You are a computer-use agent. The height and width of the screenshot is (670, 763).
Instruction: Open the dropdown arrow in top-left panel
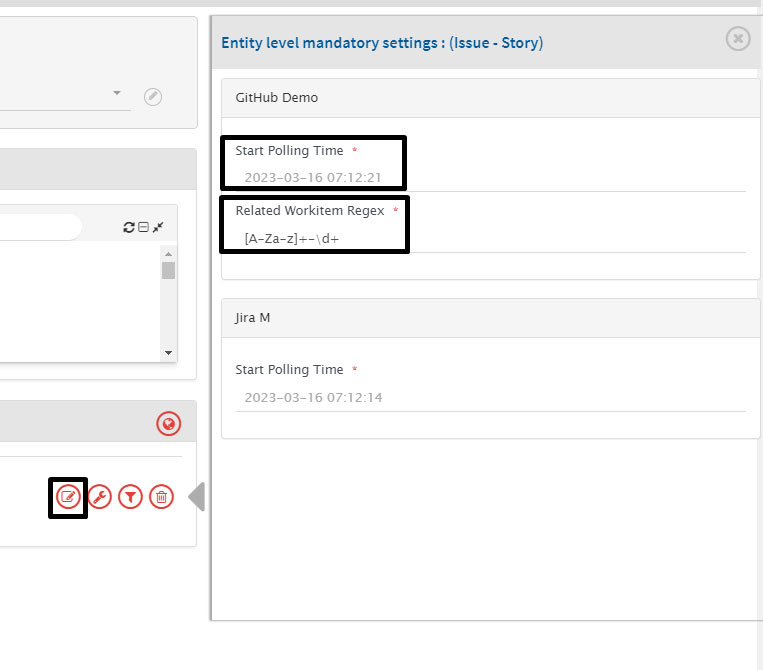pyautogui.click(x=116, y=93)
